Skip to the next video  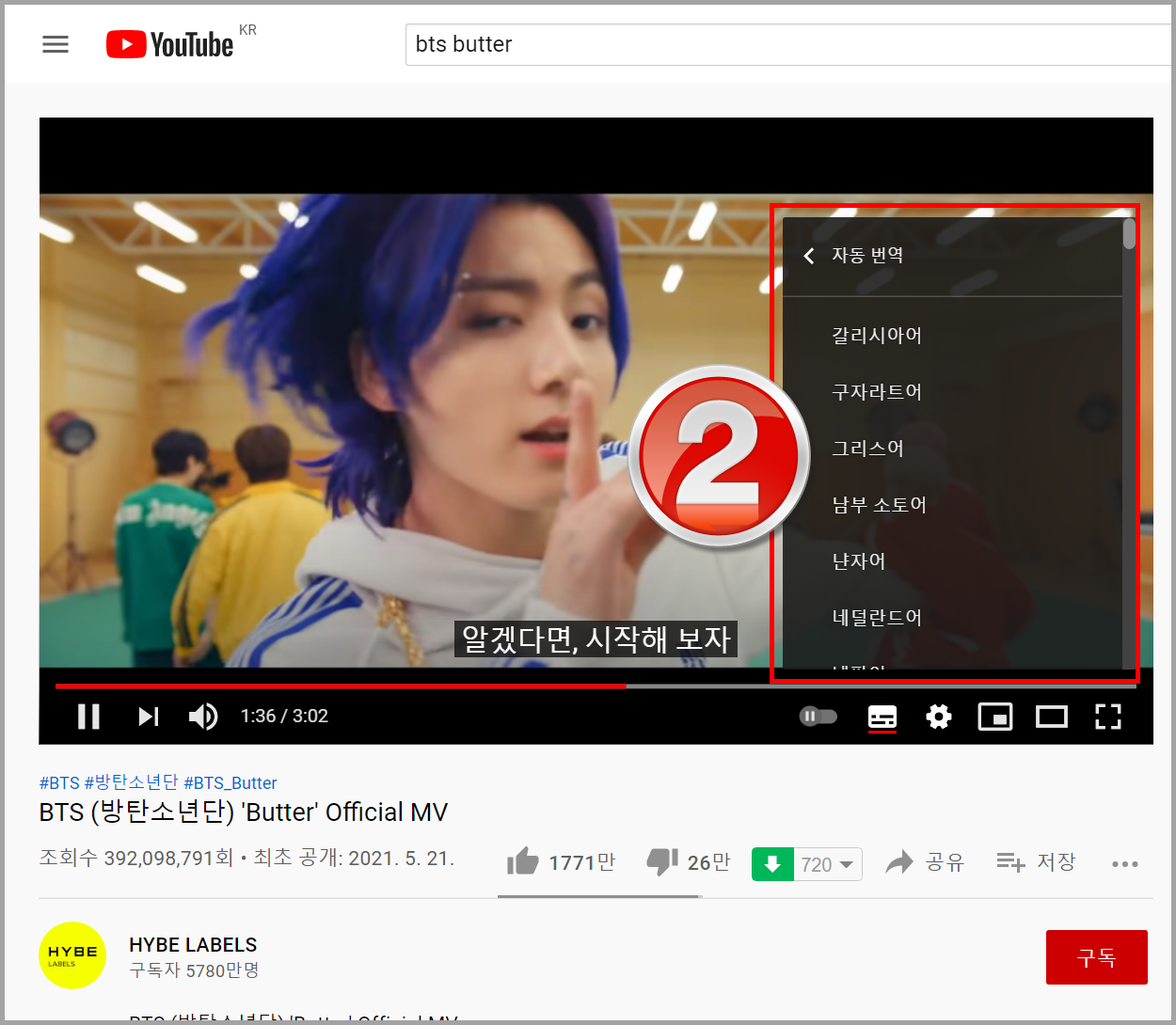148,717
